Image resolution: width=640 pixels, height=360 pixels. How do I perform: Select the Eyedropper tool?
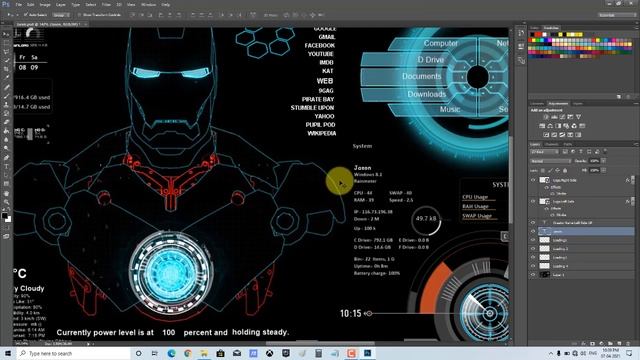pos(7,78)
